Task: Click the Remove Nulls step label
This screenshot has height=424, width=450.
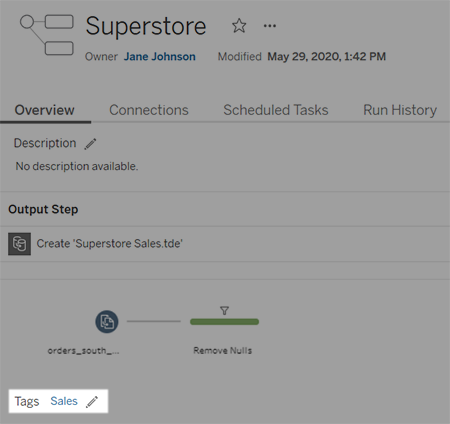Action: [223, 350]
